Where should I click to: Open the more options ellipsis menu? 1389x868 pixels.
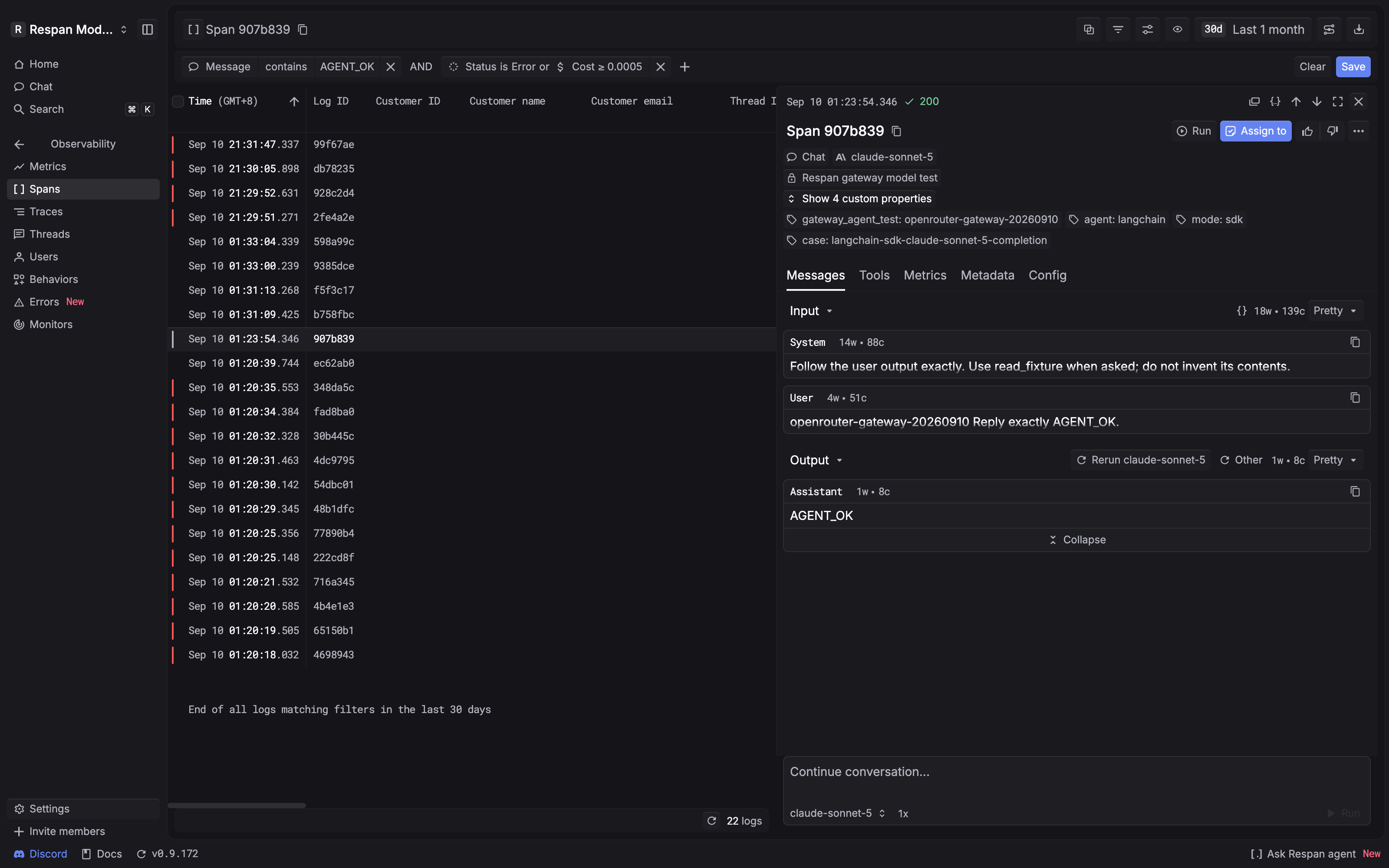click(1358, 131)
